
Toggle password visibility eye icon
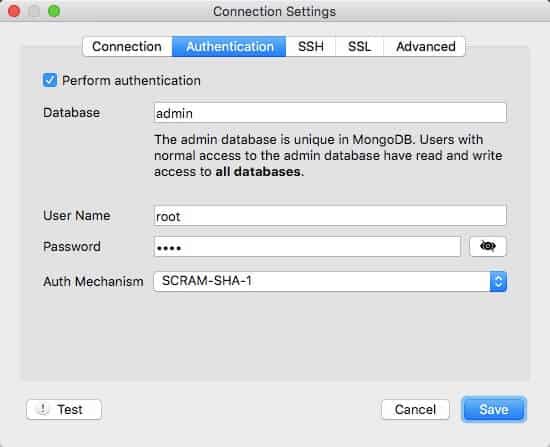488,246
